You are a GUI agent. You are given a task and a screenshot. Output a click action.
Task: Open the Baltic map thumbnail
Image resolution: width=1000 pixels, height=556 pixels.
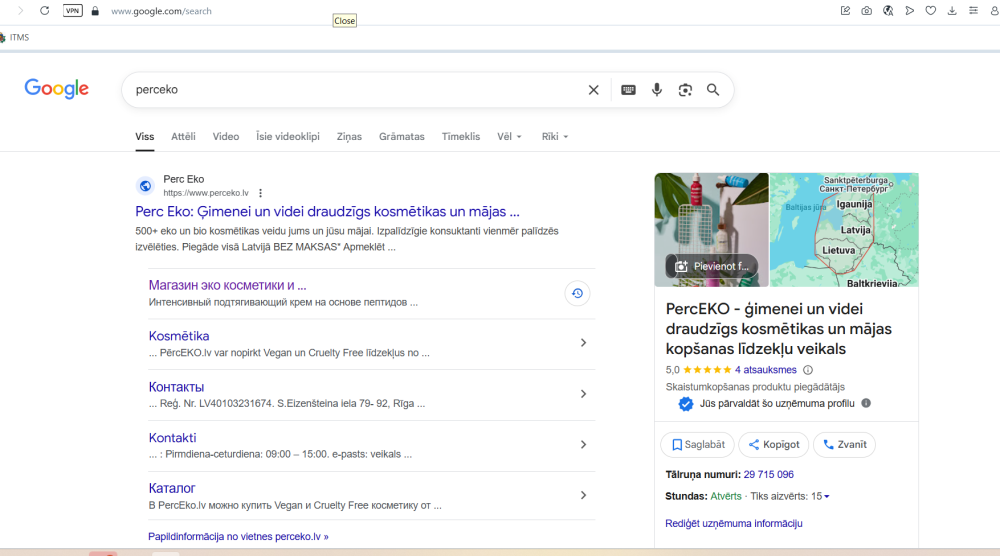pyautogui.click(x=844, y=230)
